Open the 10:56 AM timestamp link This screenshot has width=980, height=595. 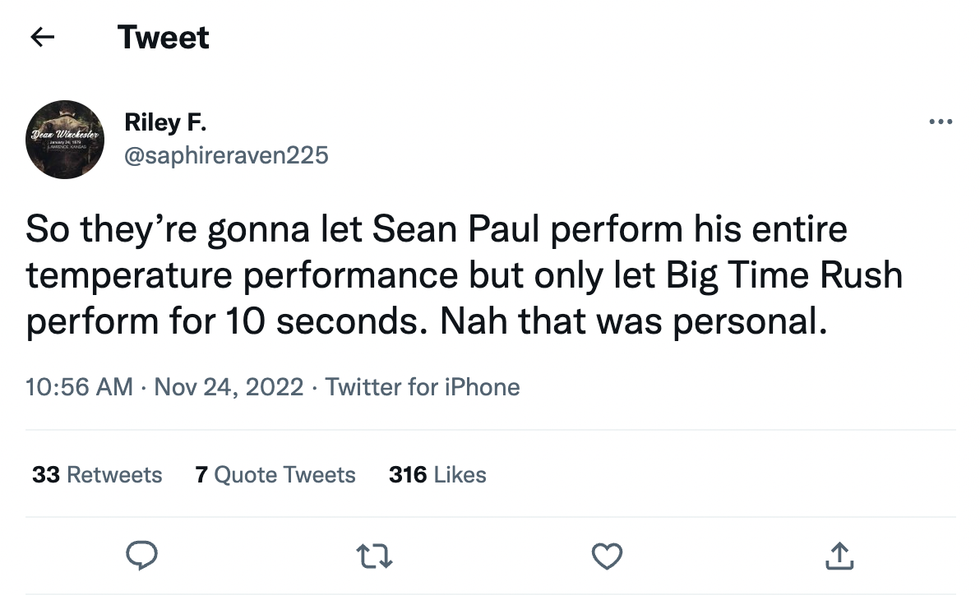pos(79,387)
